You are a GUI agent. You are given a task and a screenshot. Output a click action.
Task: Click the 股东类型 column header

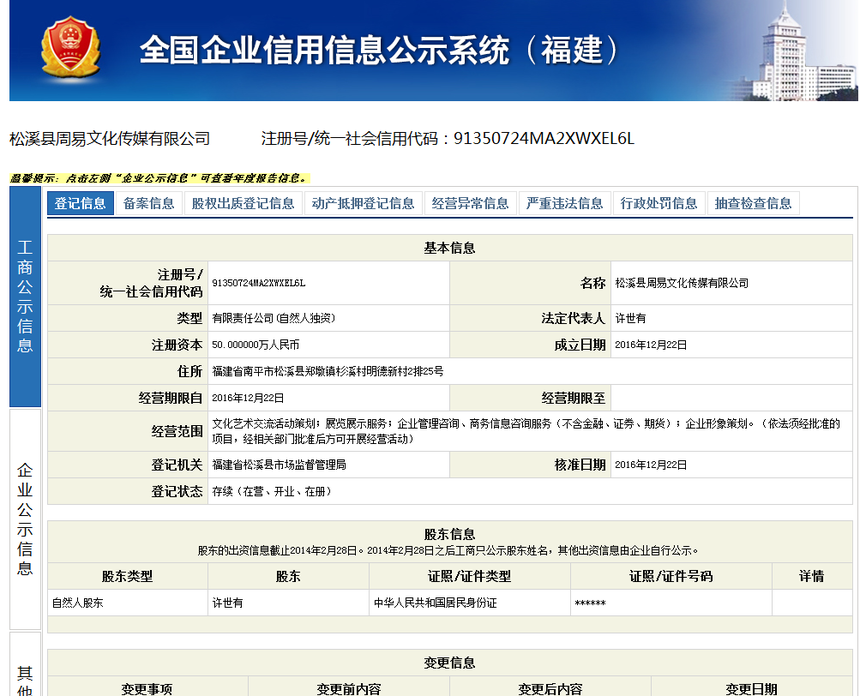127,576
